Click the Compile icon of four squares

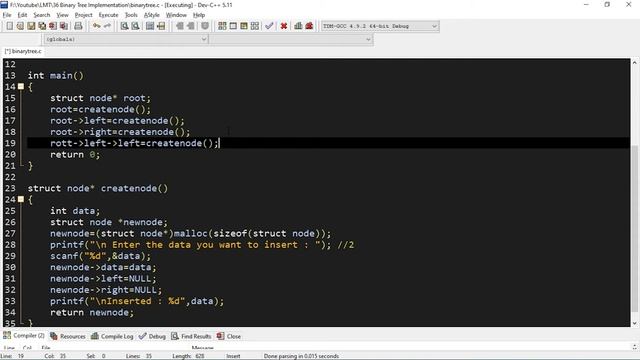pyautogui.click(x=222, y=26)
